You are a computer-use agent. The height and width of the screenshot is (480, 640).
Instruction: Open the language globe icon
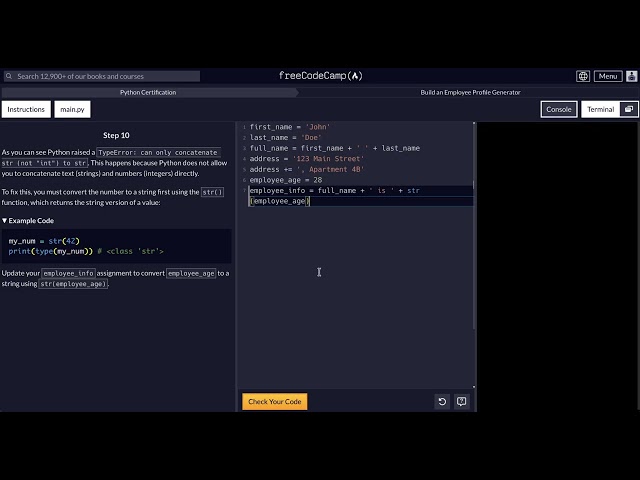[x=583, y=76]
